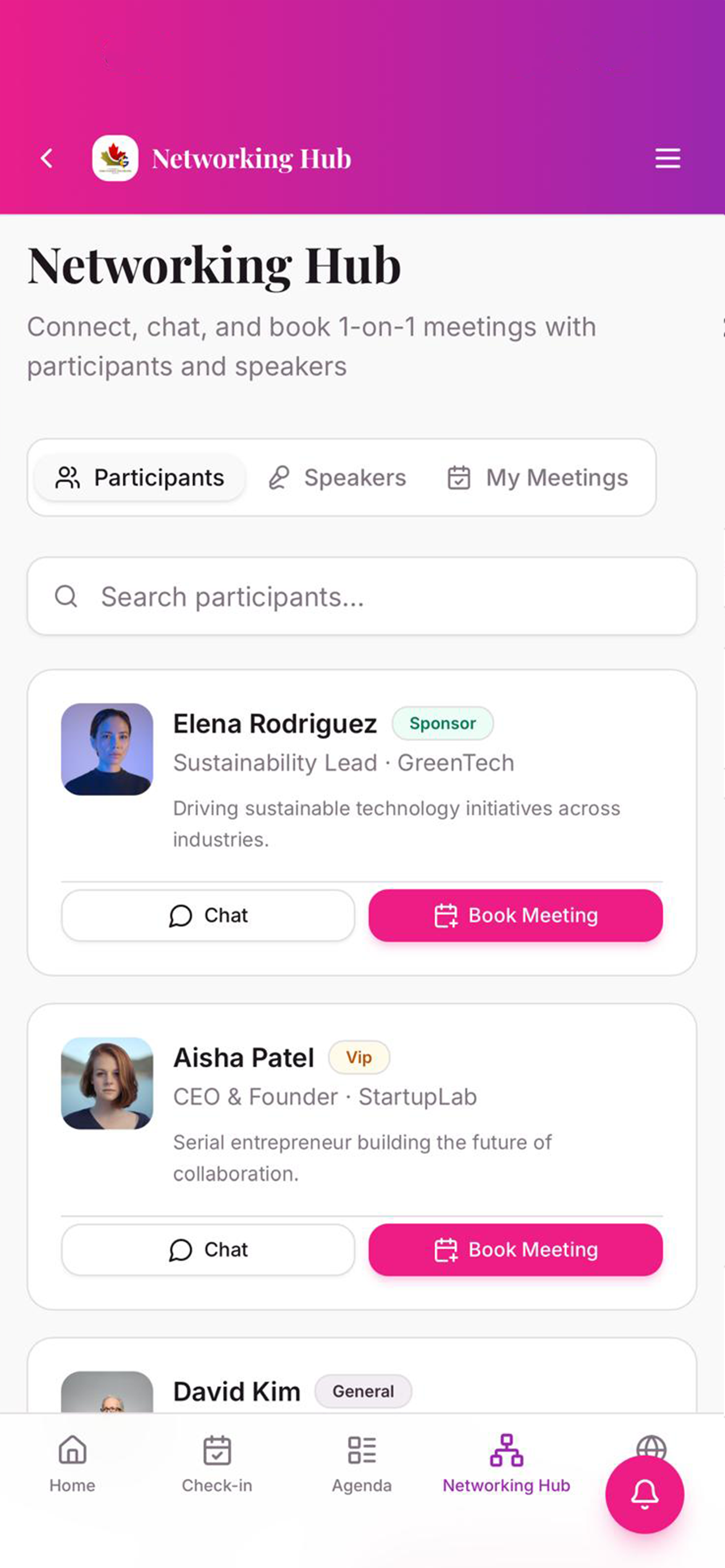The image size is (725, 1568).
Task: Open Aisha Patel's profile photo
Action: pos(107,1084)
